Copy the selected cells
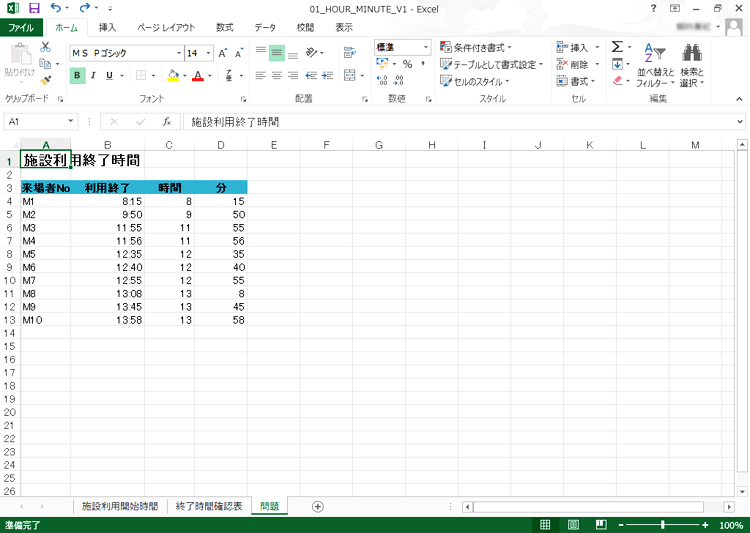Viewport: 750px width, 533px height. [x=45, y=63]
